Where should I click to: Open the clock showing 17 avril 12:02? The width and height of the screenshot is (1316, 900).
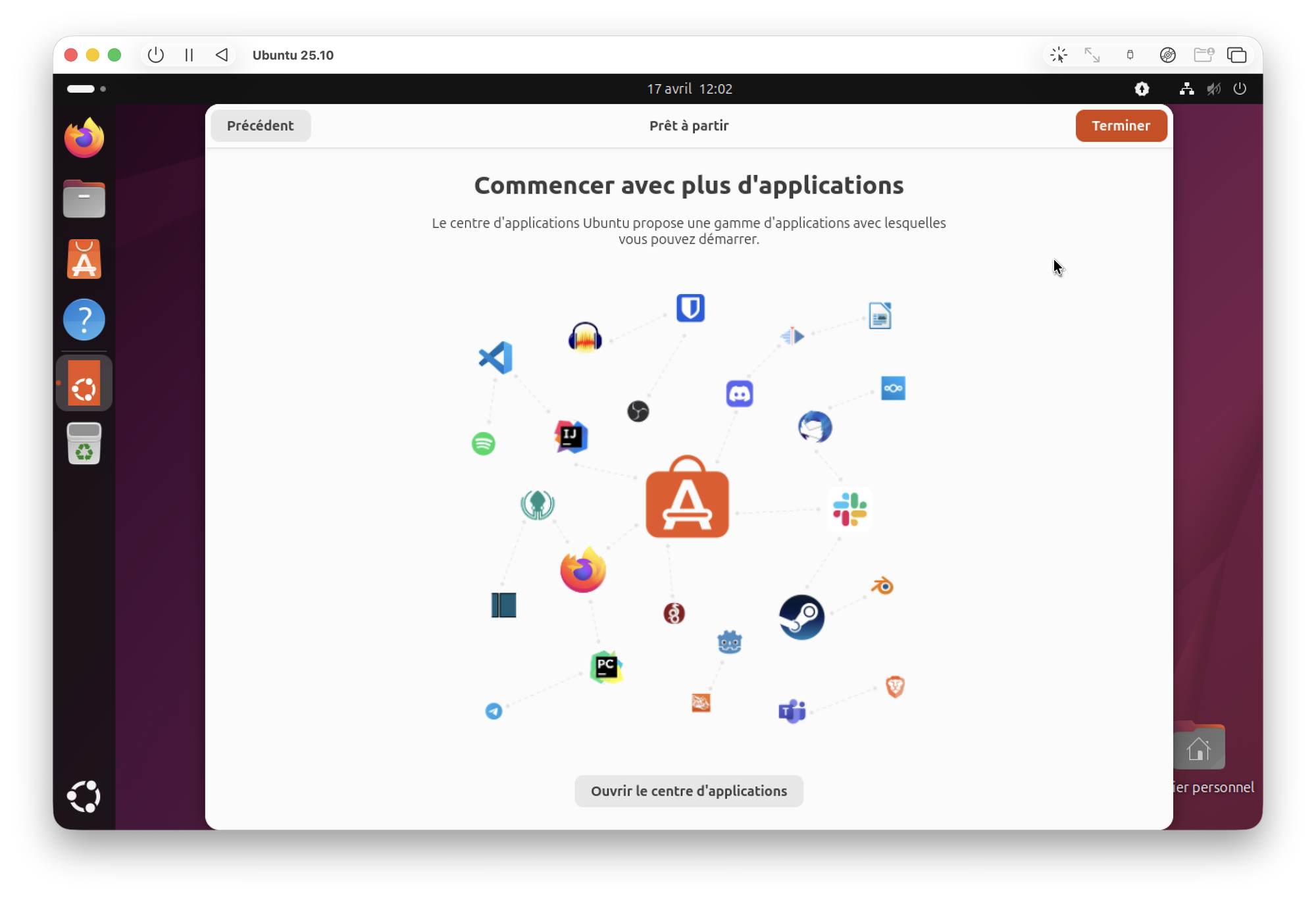pyautogui.click(x=689, y=89)
